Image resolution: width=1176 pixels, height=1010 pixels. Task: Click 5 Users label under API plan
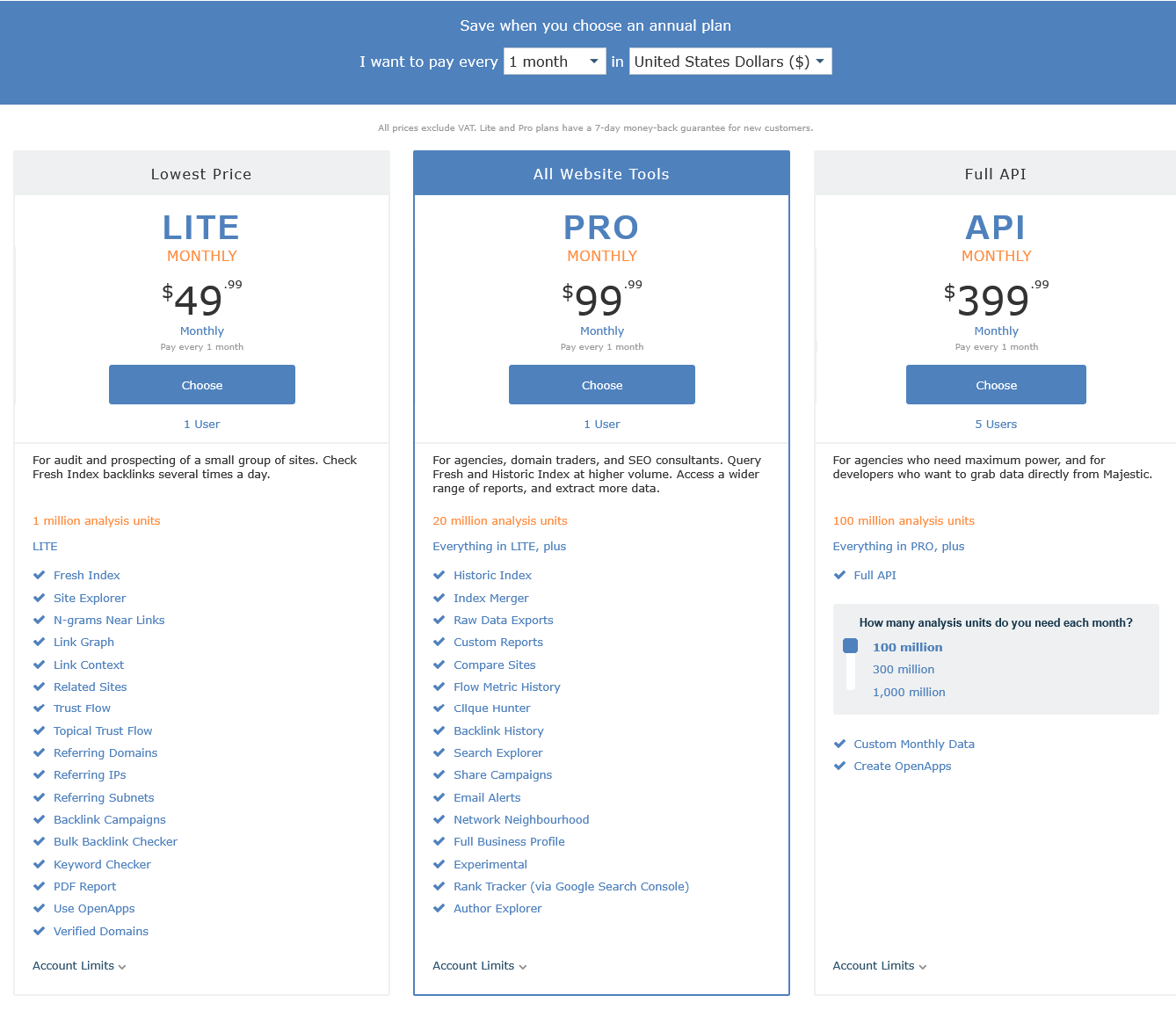point(996,424)
